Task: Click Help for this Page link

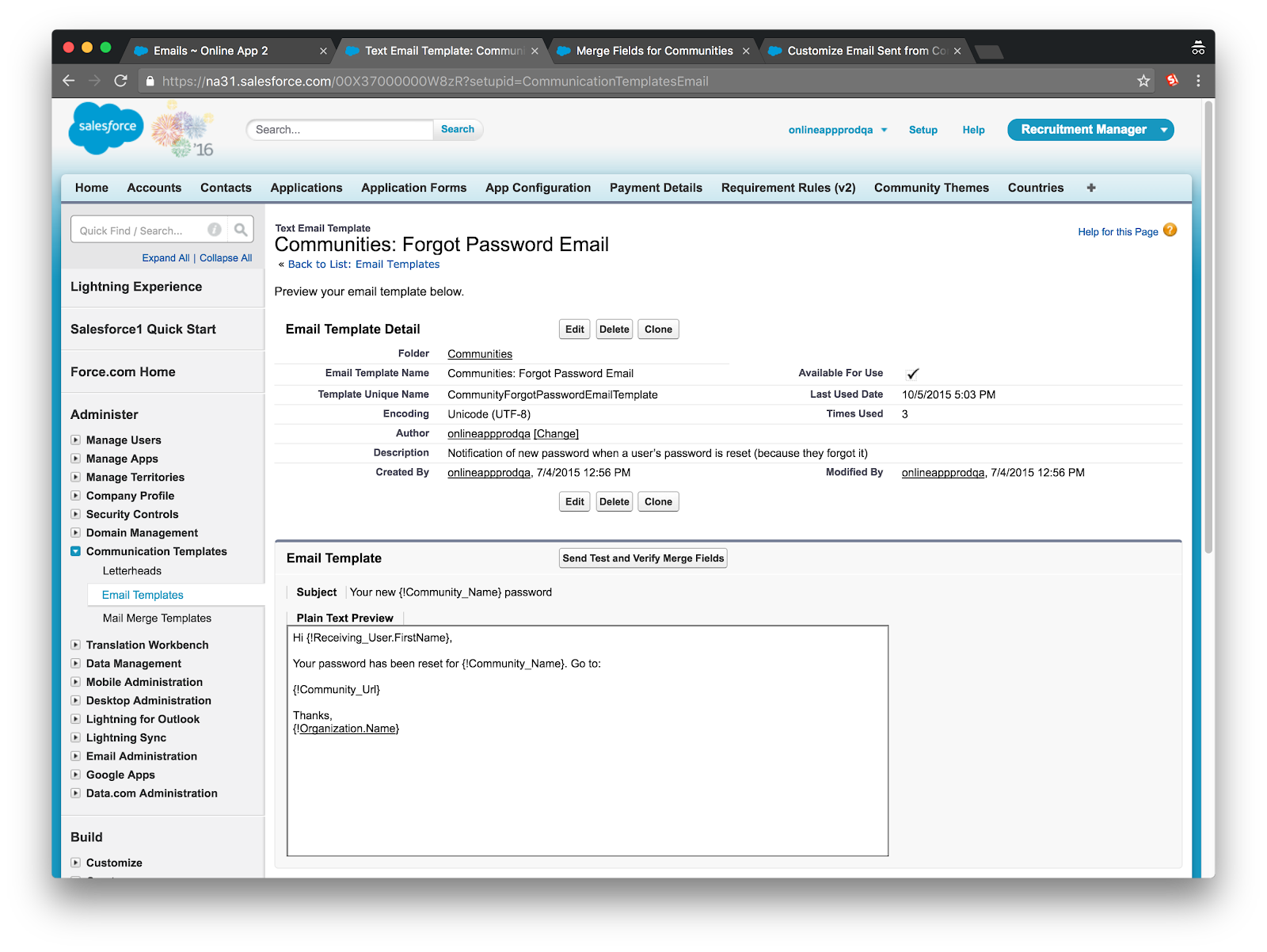Action: 1118,232
